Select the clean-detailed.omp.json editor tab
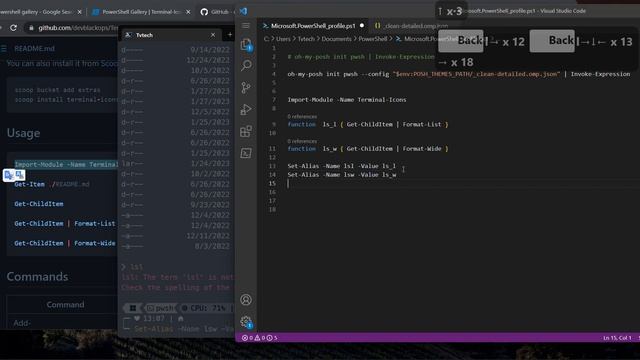640x360 pixels. point(411,26)
